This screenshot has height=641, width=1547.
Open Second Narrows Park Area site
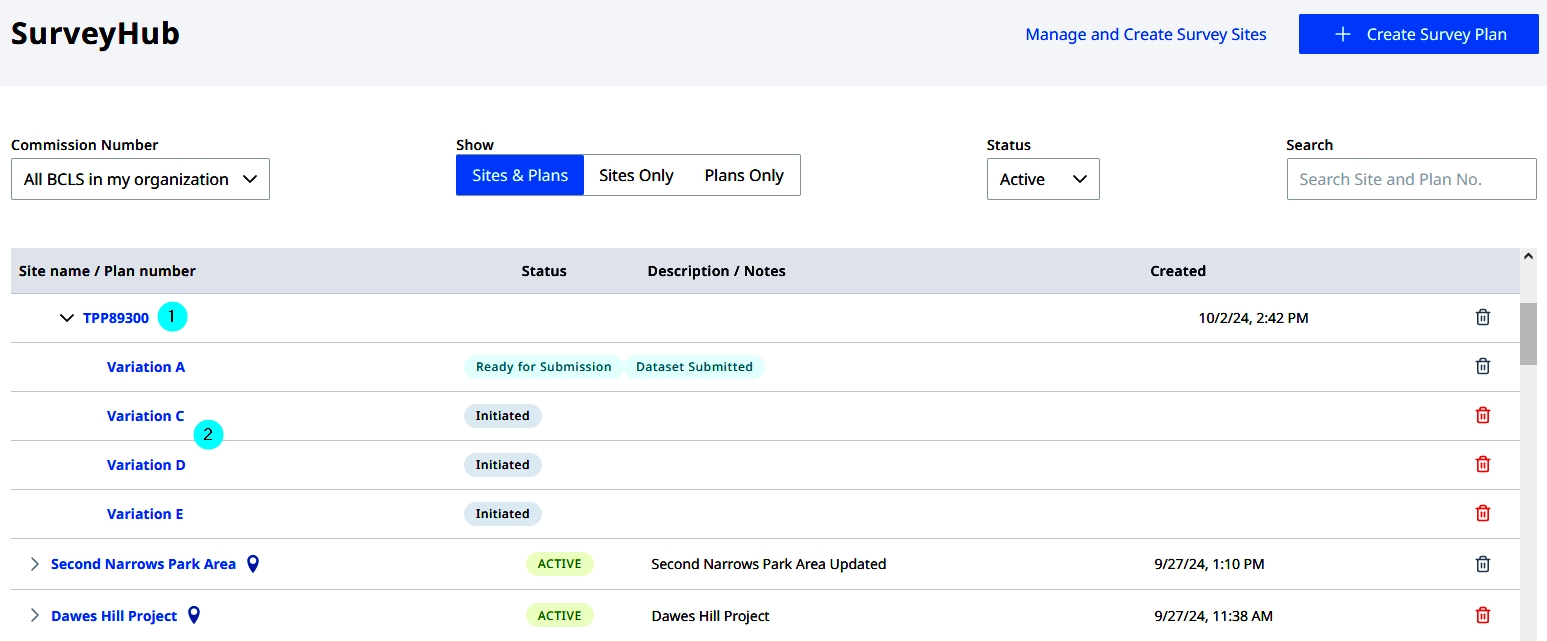pos(143,564)
